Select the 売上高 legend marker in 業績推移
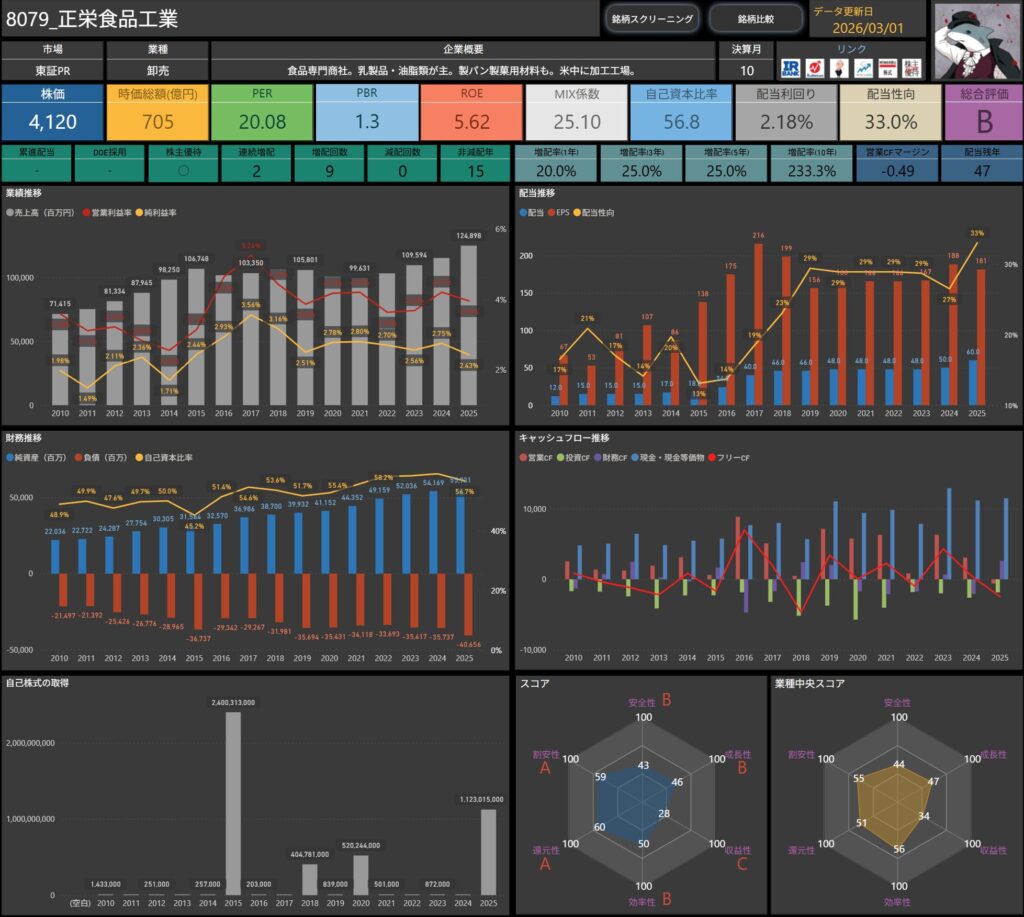Screen dimensions: 1024x917 tap(10, 213)
